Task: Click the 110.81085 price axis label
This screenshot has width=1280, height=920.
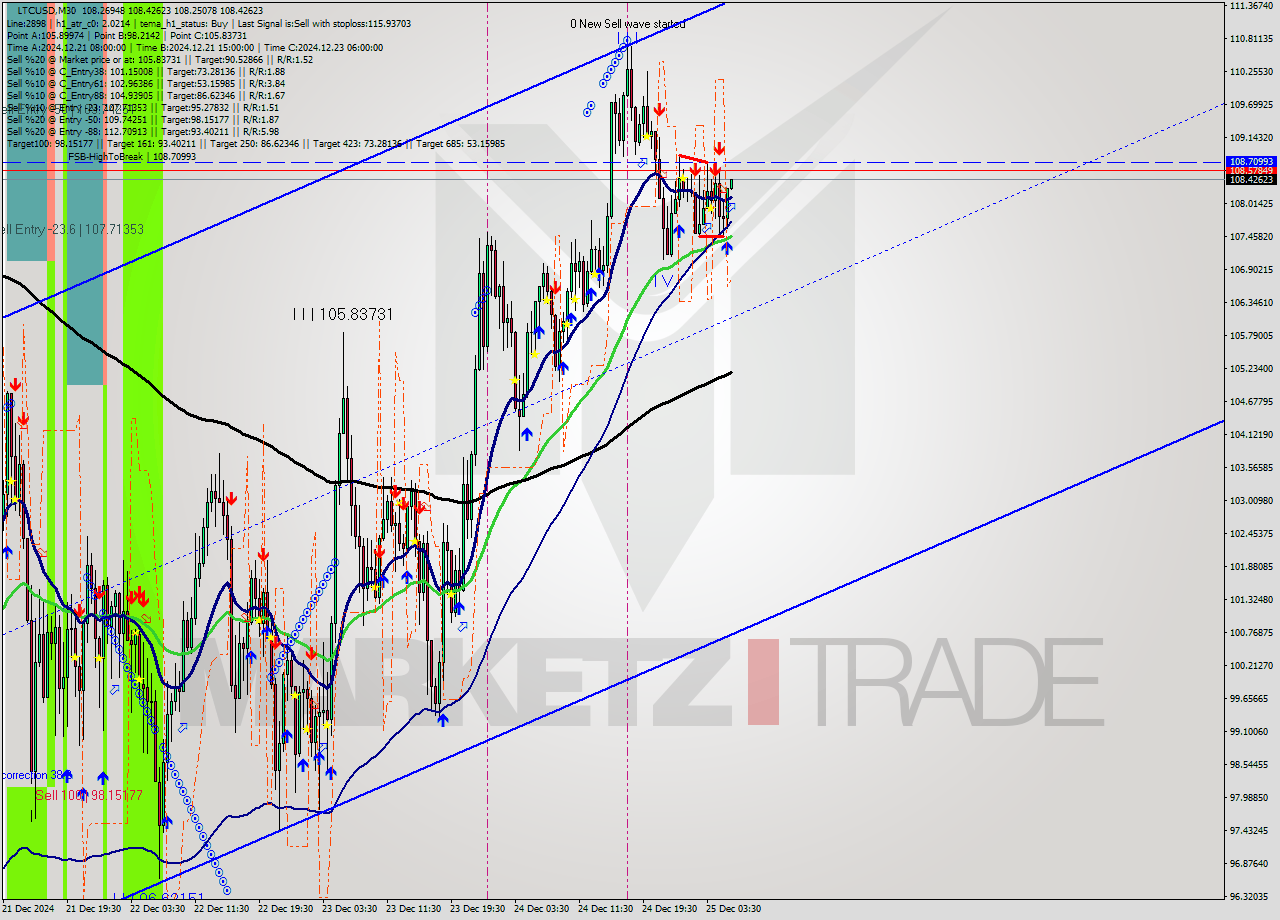Action: [x=1251, y=39]
